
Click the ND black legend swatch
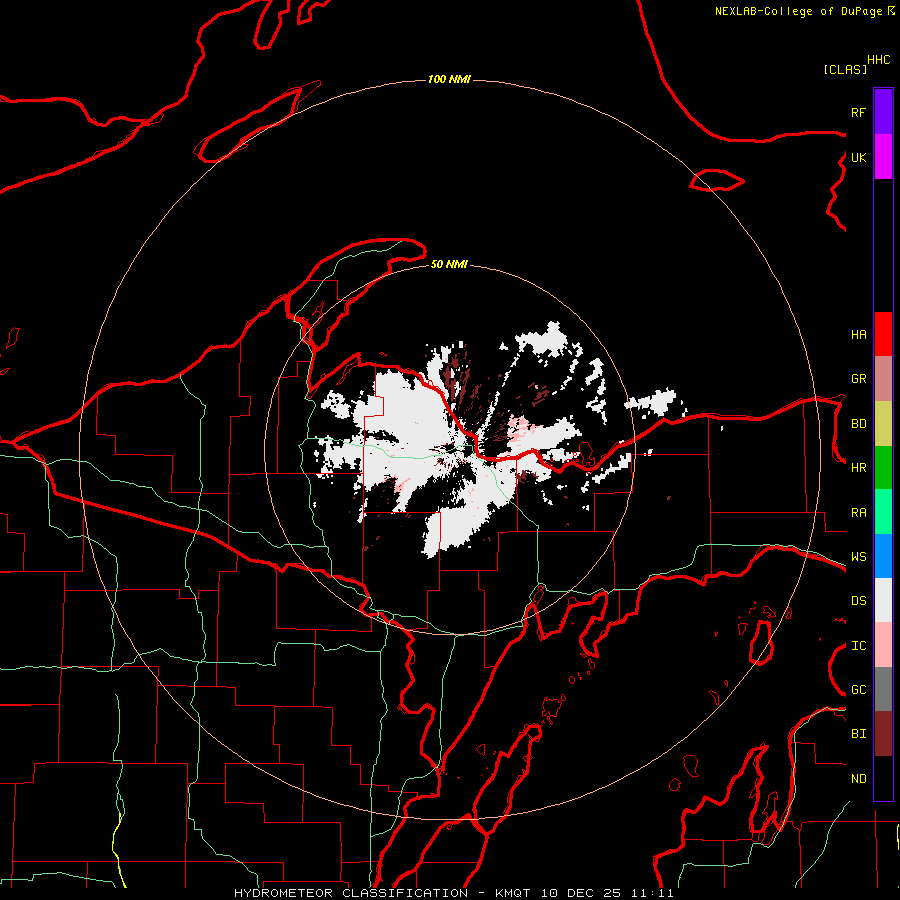click(883, 778)
